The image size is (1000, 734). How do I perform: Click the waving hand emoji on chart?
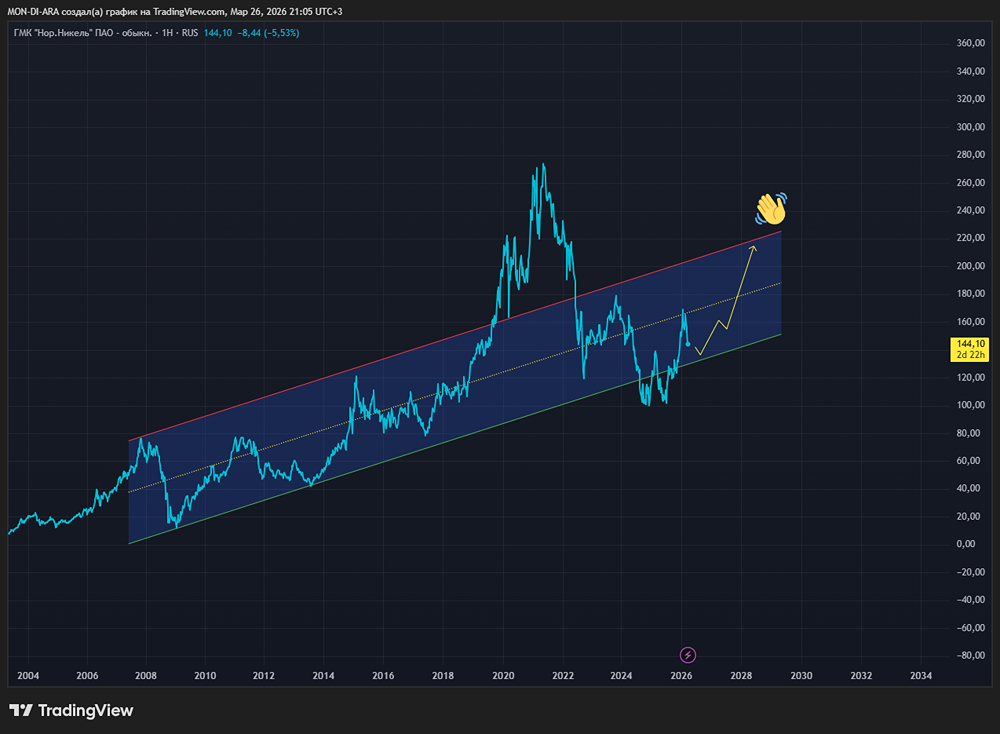tap(771, 208)
